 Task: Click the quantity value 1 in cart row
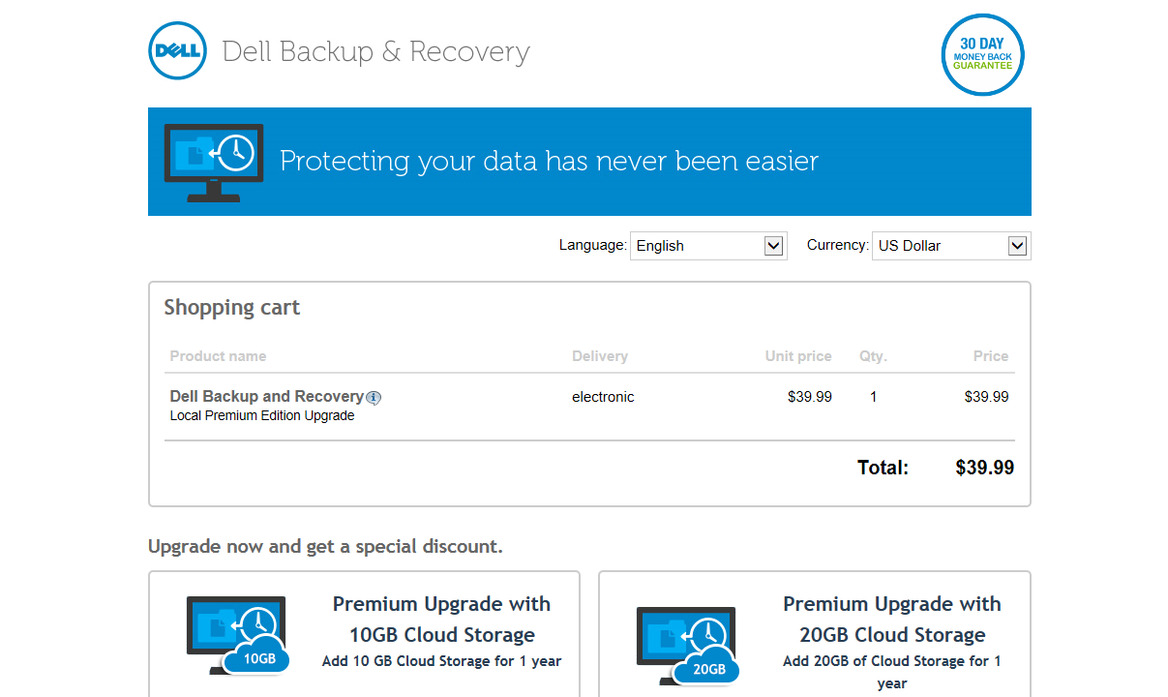[x=873, y=397]
